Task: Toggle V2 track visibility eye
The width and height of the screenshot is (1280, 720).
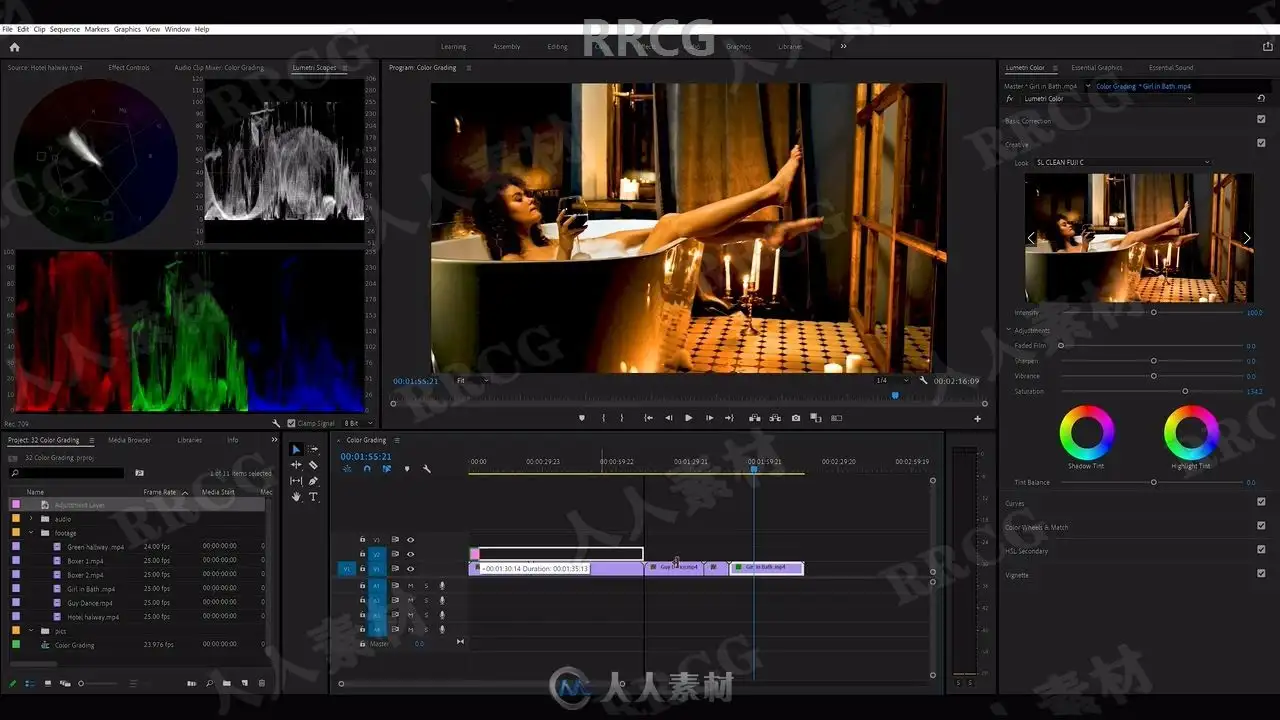Action: (410, 554)
